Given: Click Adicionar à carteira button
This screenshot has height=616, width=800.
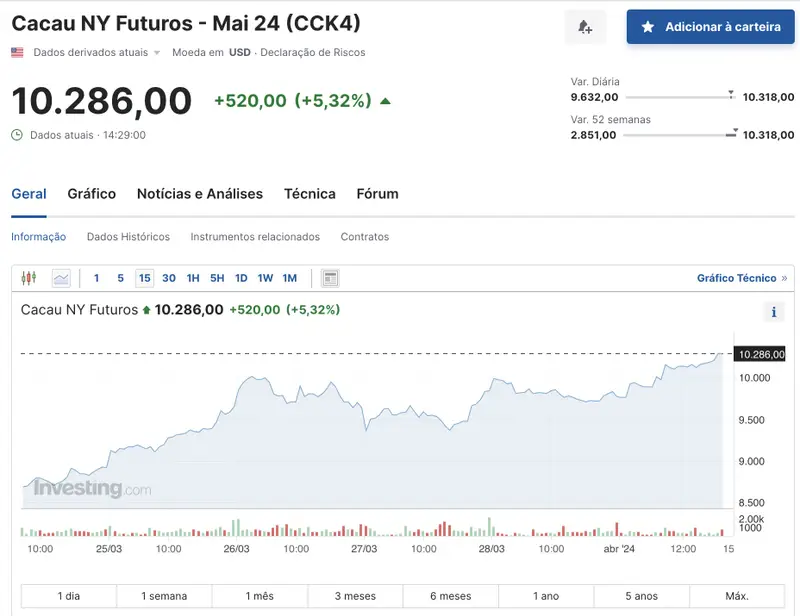Looking at the screenshot, I should 710,27.
